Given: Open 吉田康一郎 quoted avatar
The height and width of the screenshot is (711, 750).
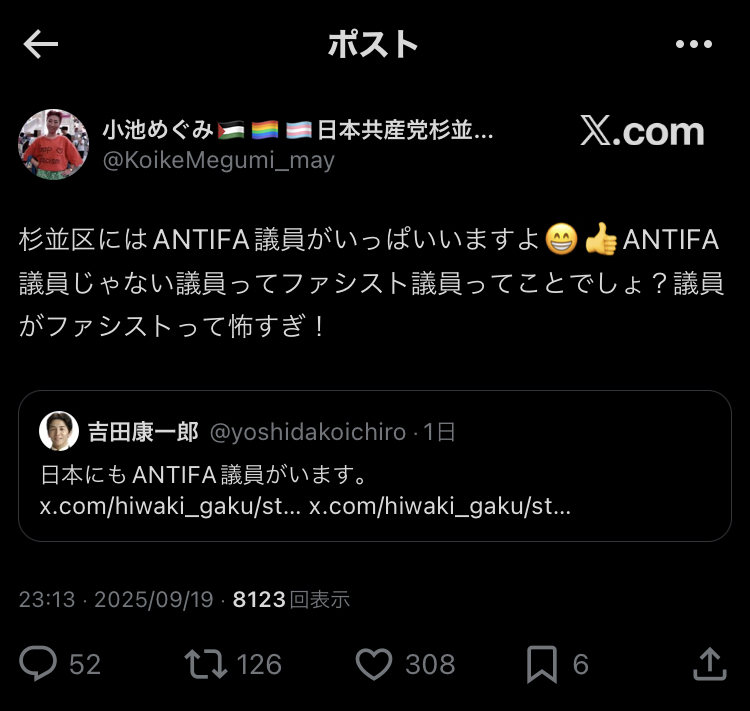Looking at the screenshot, I should pyautogui.click(x=59, y=431).
